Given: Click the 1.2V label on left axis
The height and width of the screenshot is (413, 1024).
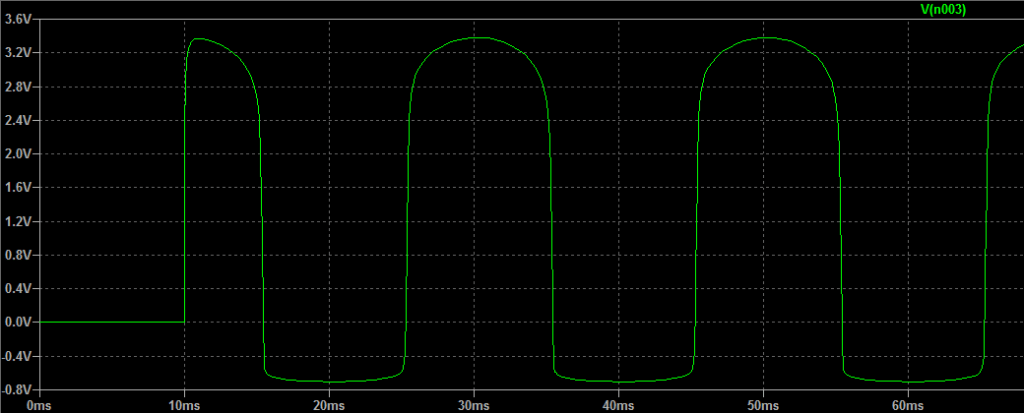Looking at the screenshot, I should [x=18, y=222].
